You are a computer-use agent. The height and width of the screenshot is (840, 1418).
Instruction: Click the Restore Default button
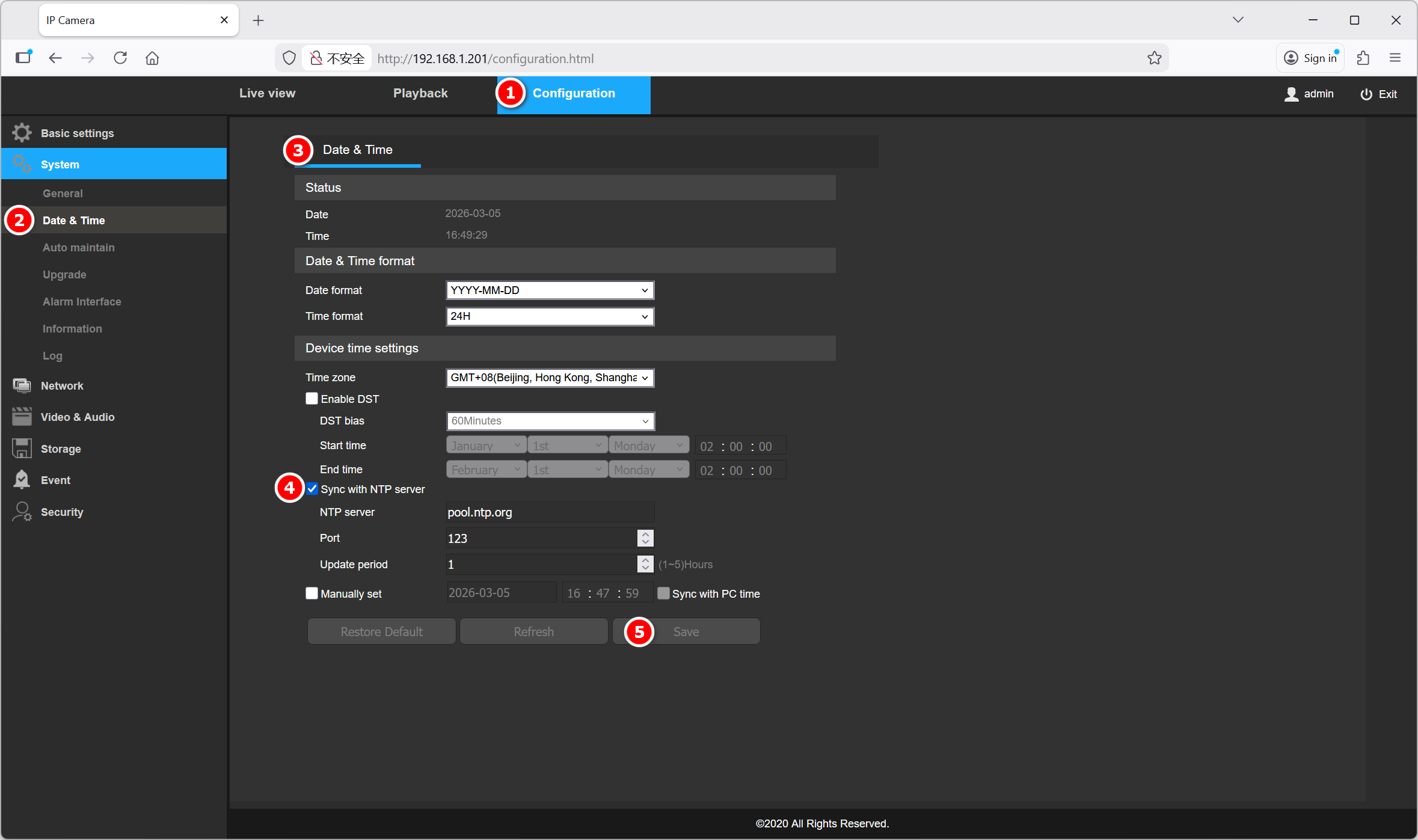[381, 631]
